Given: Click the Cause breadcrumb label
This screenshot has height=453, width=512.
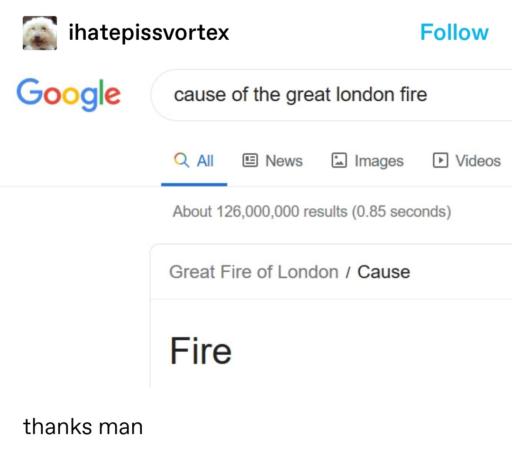Looking at the screenshot, I should (384, 272).
